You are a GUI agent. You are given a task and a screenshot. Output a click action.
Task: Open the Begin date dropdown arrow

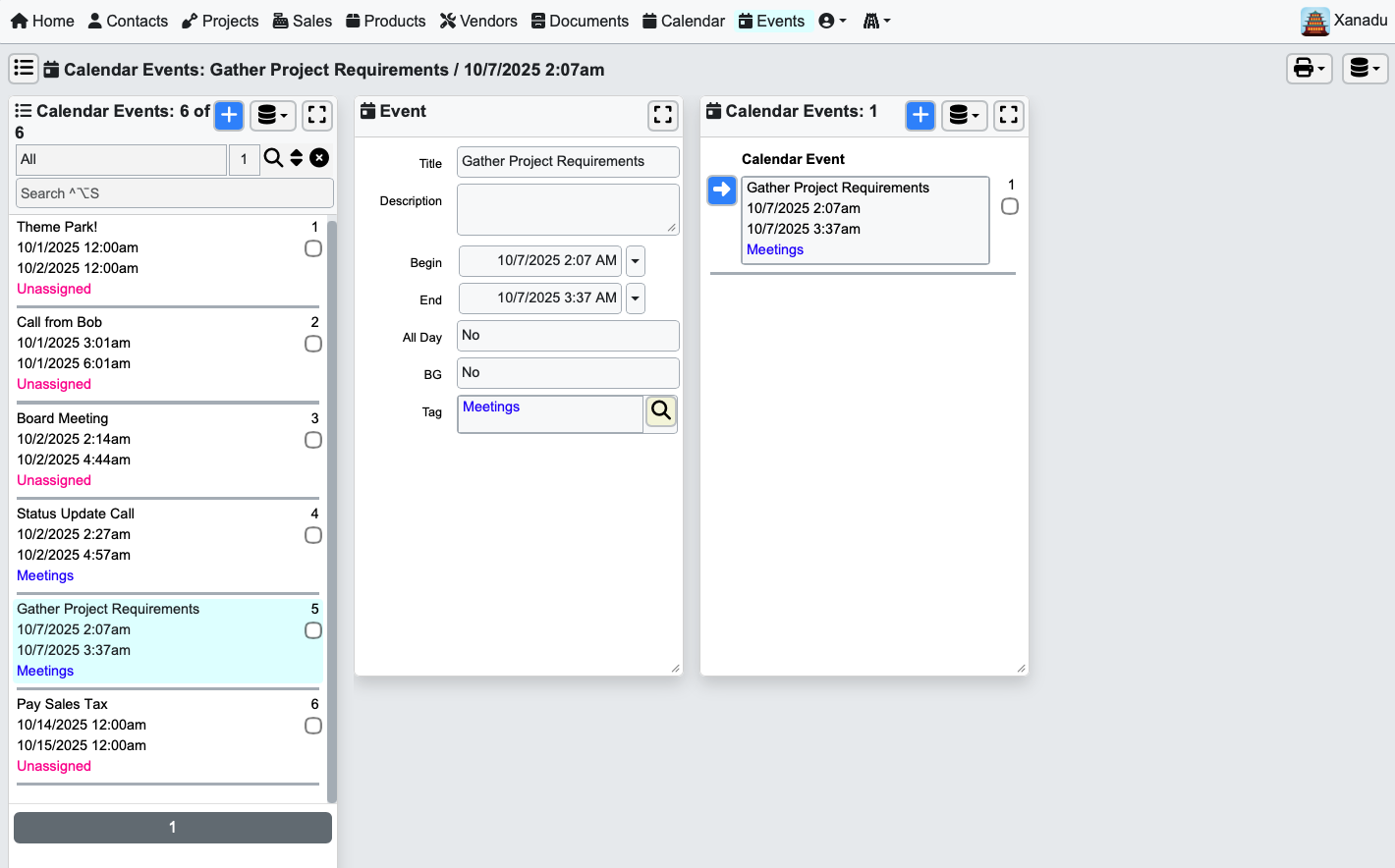tap(635, 260)
